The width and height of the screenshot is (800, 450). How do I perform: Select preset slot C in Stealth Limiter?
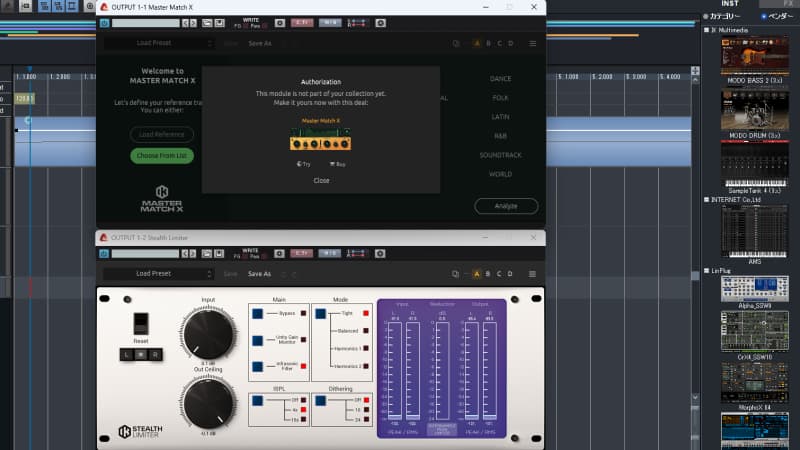click(499, 274)
